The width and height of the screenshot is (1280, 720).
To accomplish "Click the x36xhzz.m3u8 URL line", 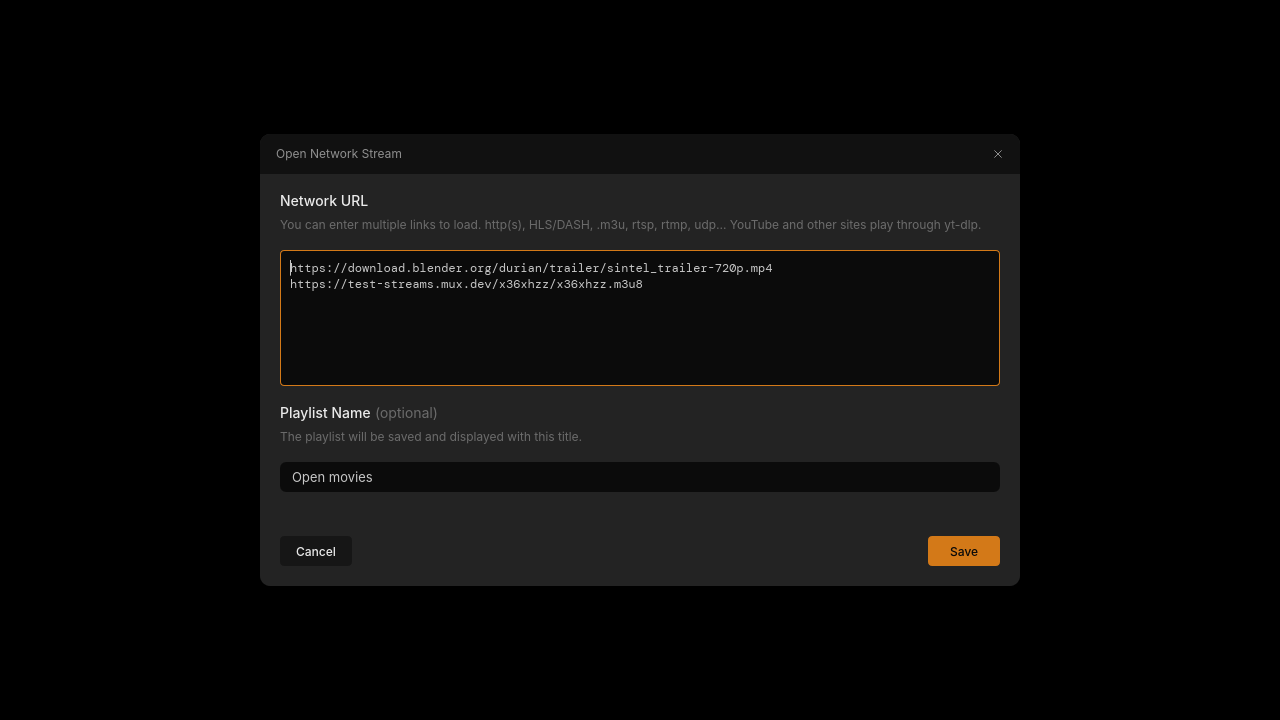I will [x=466, y=284].
